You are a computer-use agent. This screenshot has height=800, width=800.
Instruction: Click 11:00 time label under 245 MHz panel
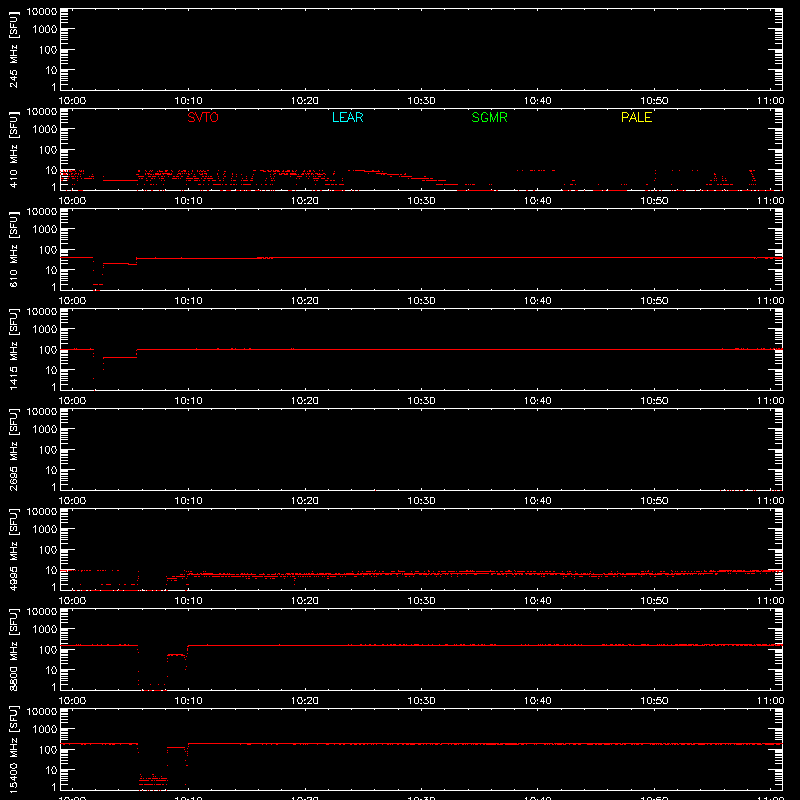[x=770, y=101]
